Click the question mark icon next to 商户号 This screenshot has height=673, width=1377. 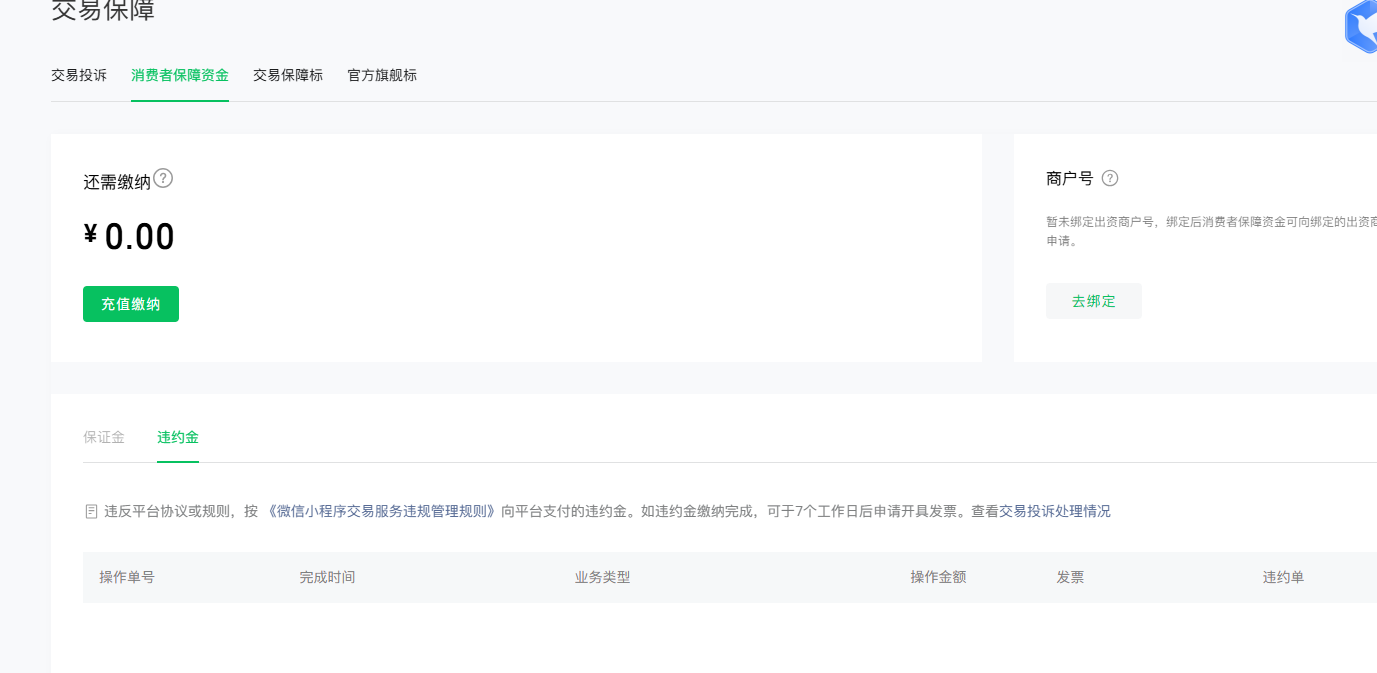click(x=1109, y=179)
